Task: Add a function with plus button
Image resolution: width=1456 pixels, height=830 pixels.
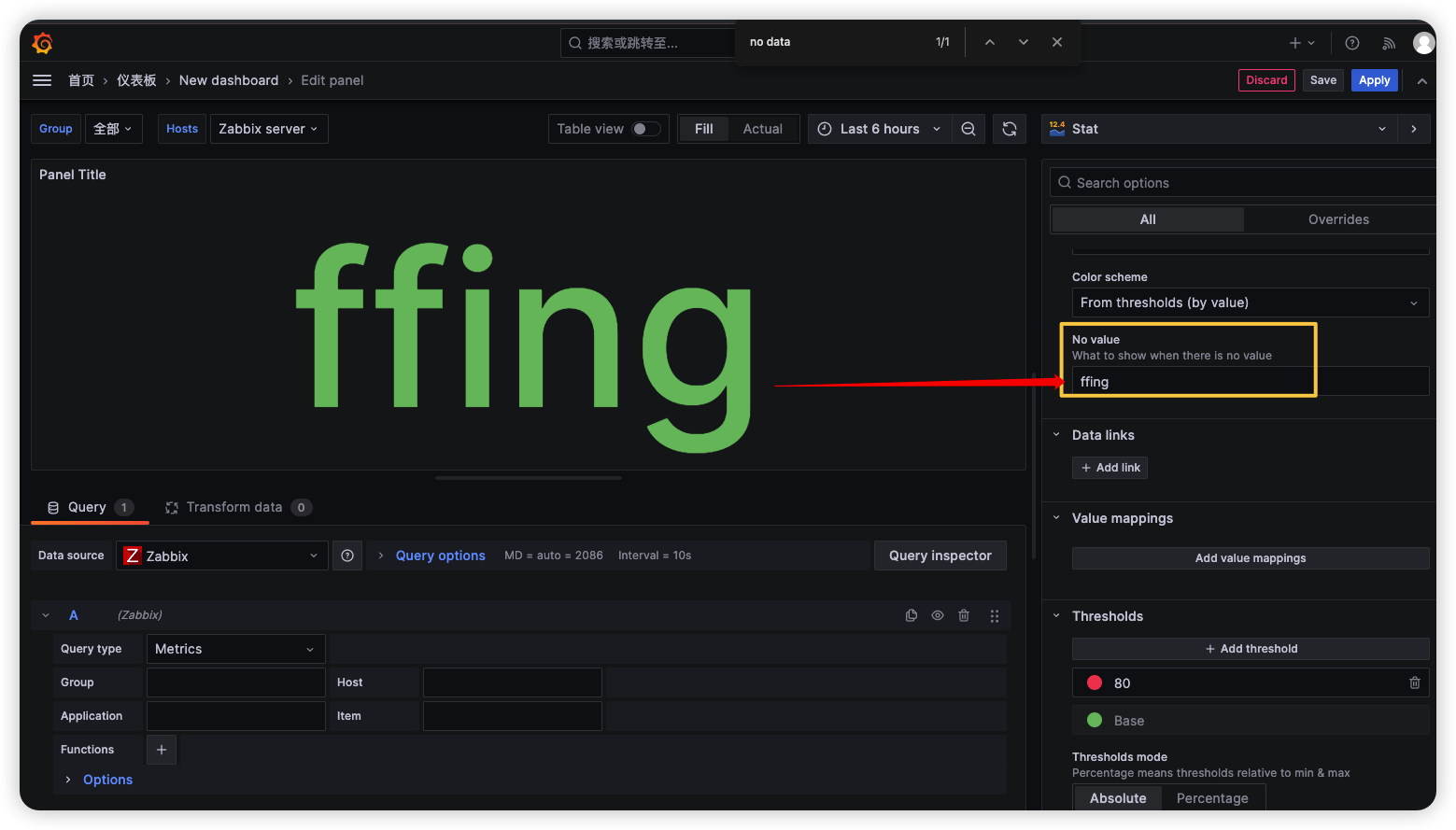Action: 162,750
